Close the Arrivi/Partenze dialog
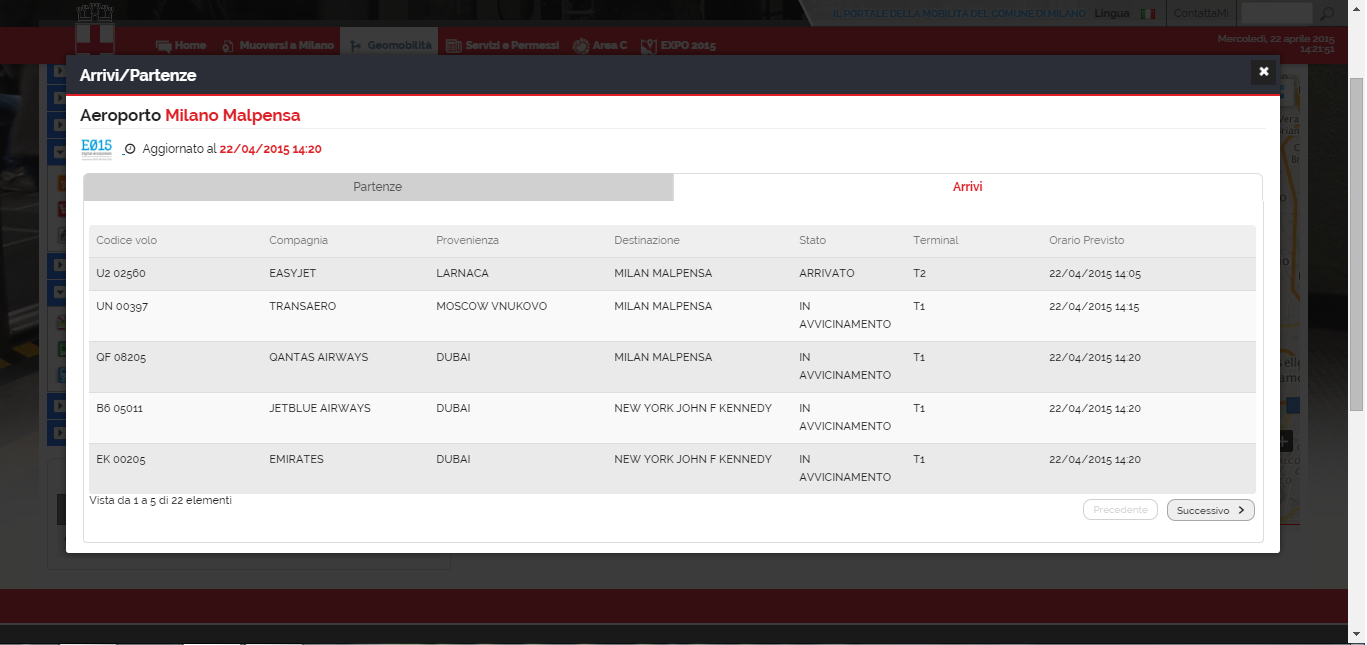The height and width of the screenshot is (645, 1367). (1263, 72)
